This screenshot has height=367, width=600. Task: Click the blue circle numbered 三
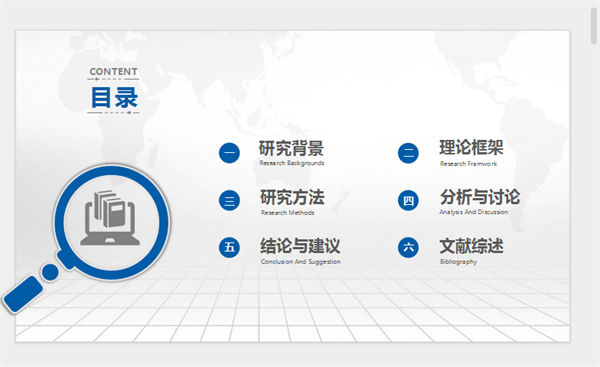(229, 201)
